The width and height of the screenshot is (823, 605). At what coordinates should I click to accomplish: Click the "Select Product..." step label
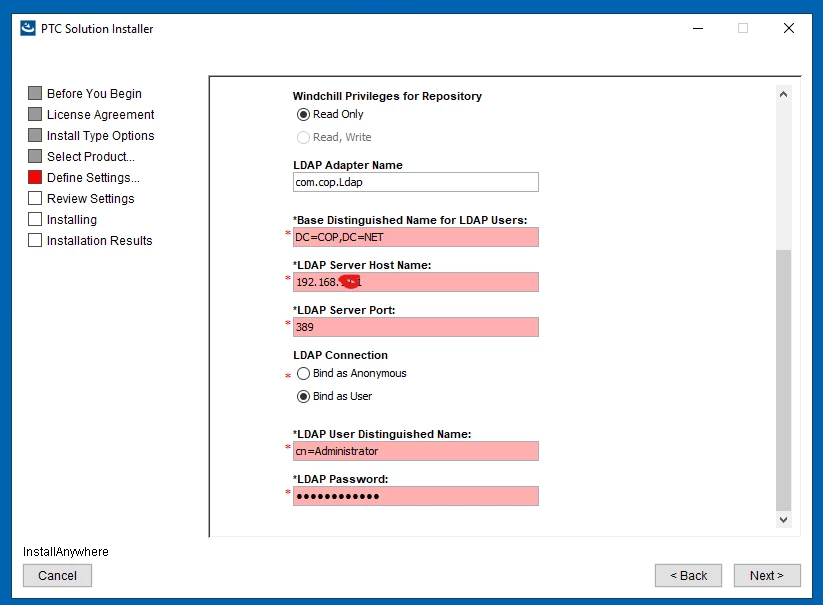click(91, 156)
